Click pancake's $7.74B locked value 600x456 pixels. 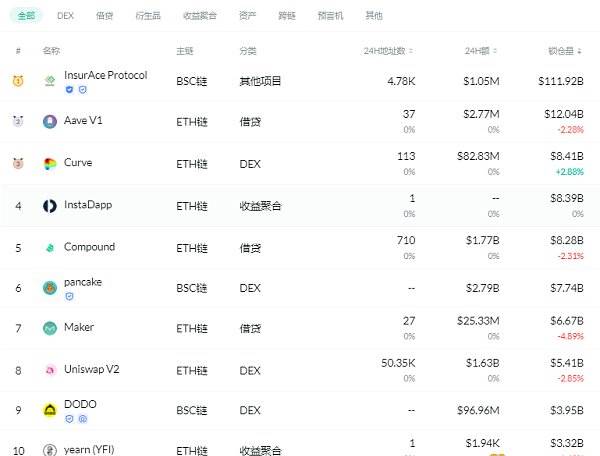coord(567,288)
